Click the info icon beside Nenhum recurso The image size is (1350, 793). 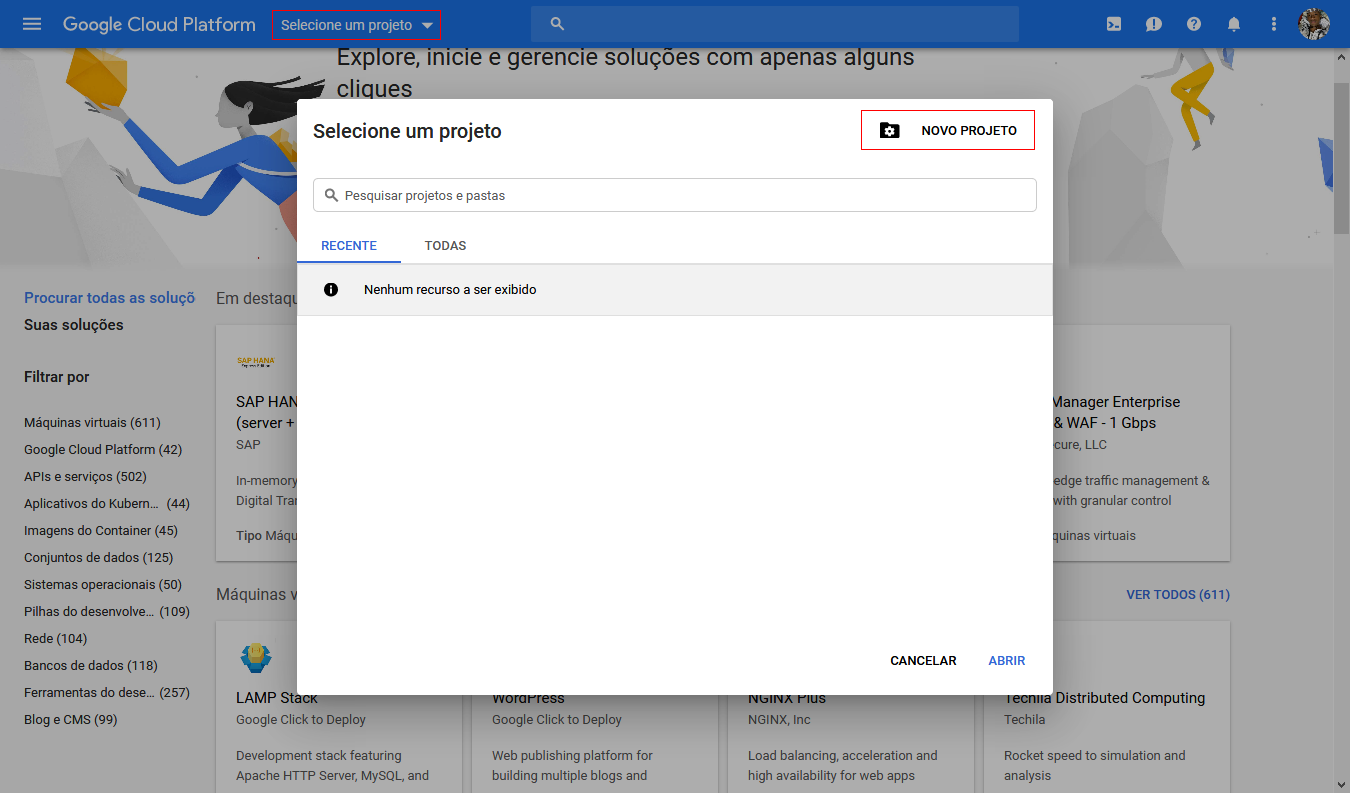click(331, 290)
